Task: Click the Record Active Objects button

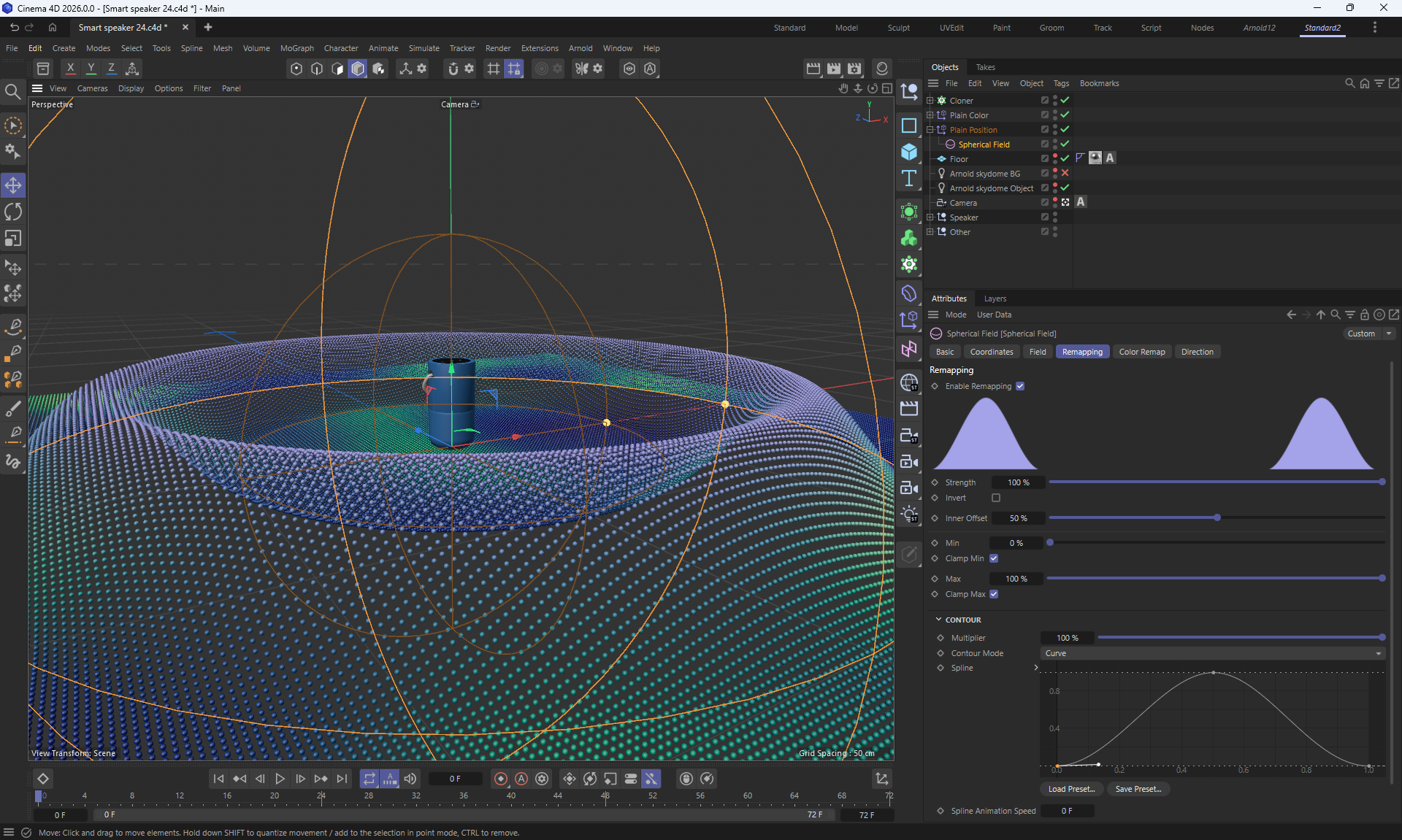Action: tap(501, 779)
